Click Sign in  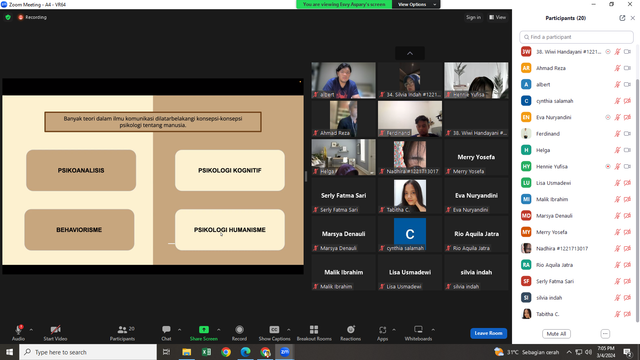point(473,18)
